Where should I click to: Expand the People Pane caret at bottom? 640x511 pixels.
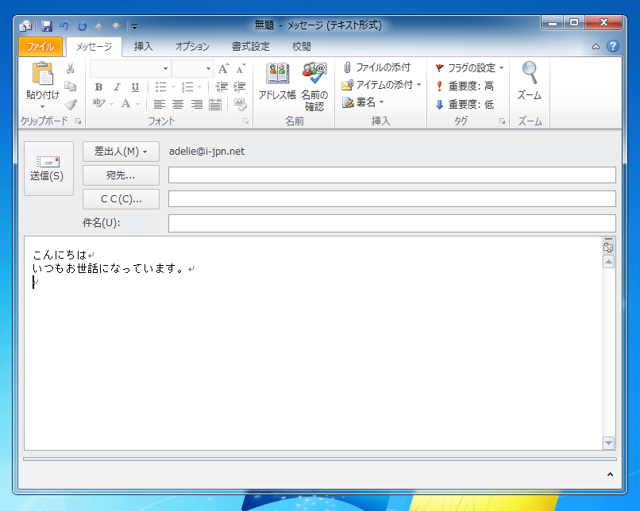[610, 474]
